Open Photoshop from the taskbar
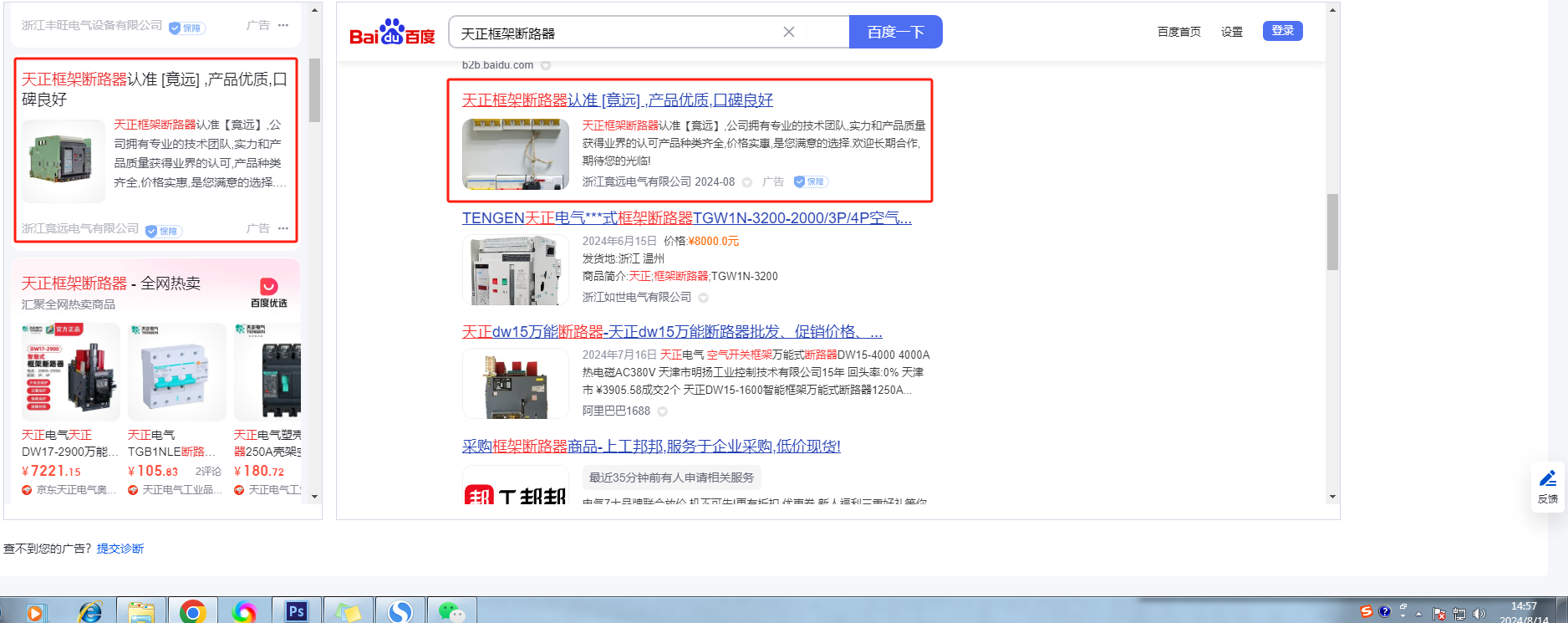Image resolution: width=1568 pixels, height=623 pixels. (x=297, y=612)
